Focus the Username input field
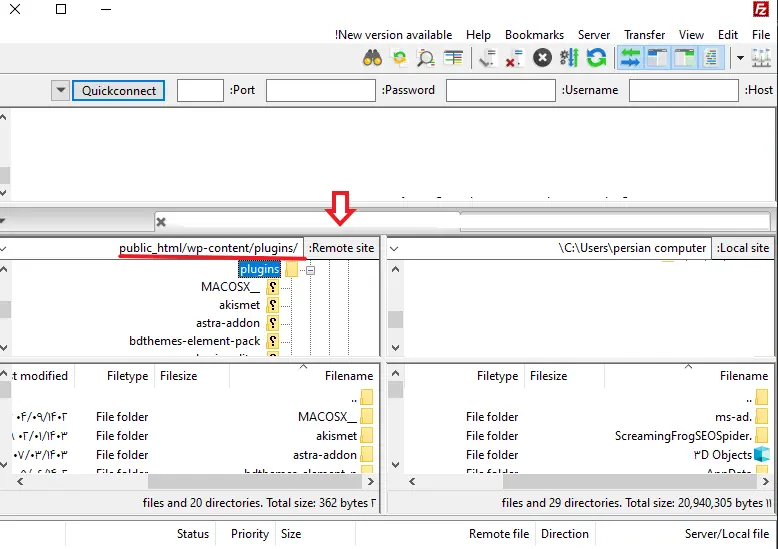This screenshot has height=549, width=778. click(x=501, y=91)
